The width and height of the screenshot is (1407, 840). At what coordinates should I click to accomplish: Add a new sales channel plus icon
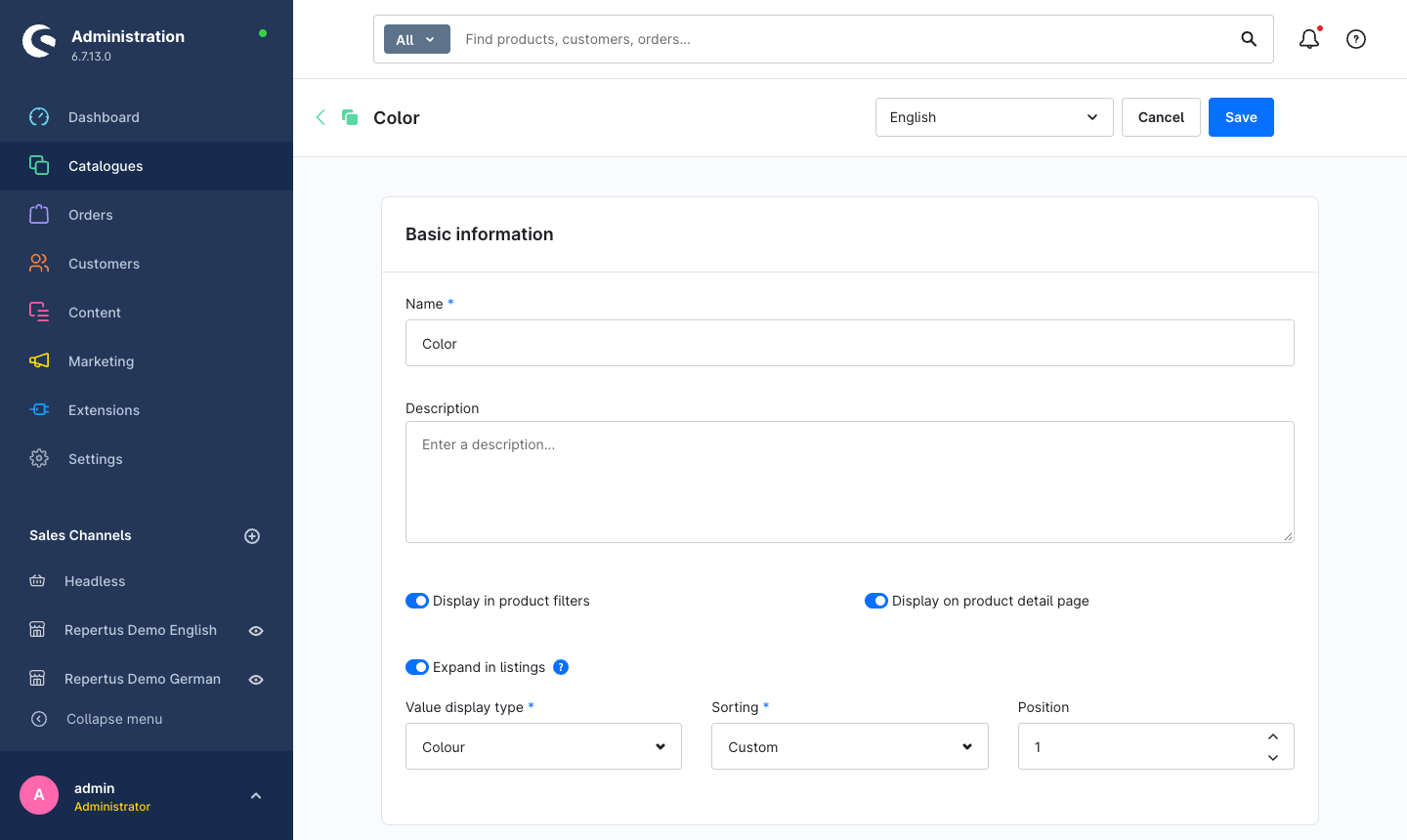(252, 536)
